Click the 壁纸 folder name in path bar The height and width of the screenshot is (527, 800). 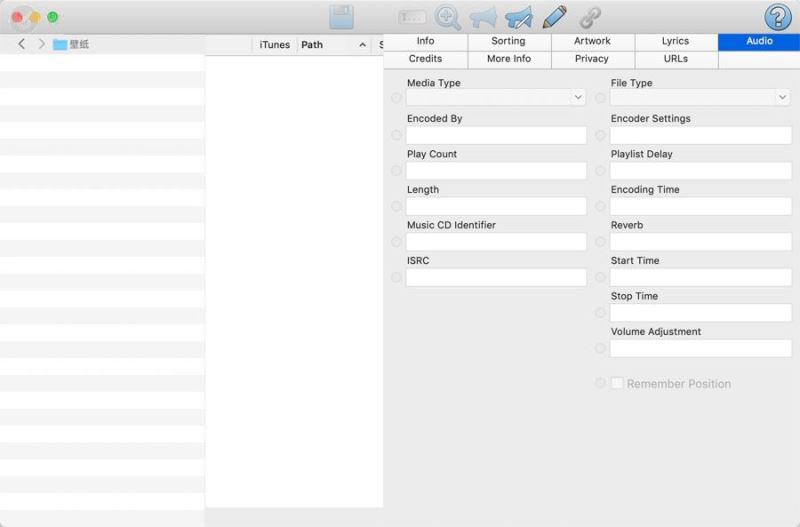coord(79,44)
